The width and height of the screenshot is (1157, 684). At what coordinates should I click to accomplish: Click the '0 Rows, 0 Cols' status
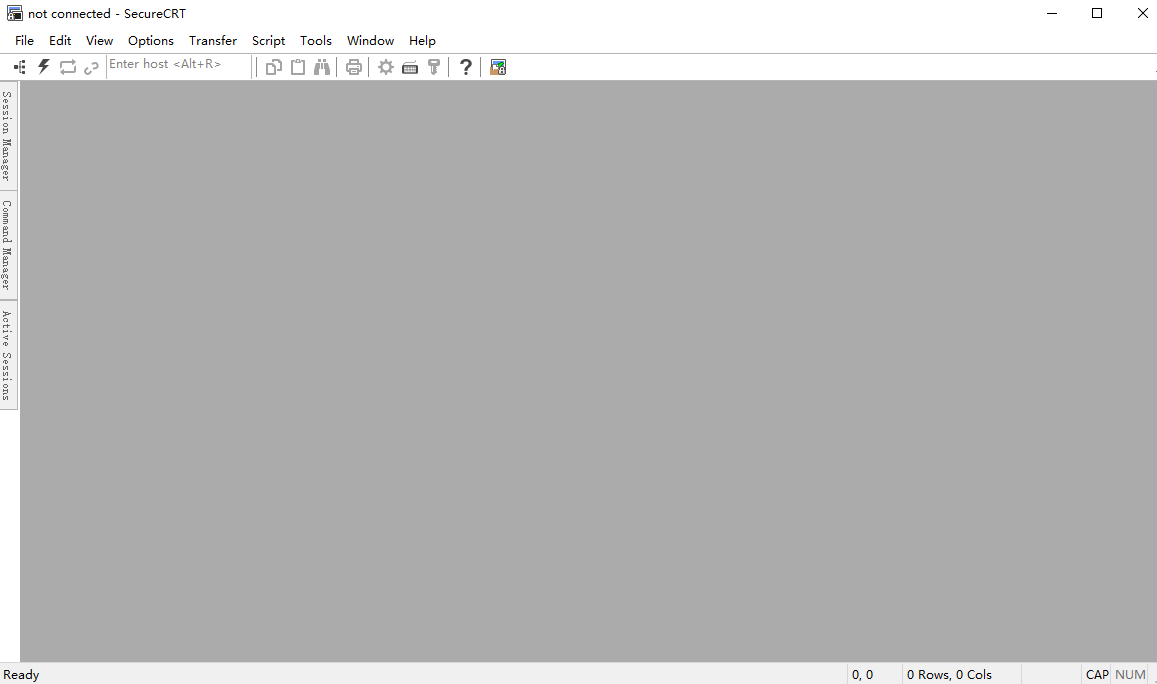pyautogui.click(x=949, y=674)
